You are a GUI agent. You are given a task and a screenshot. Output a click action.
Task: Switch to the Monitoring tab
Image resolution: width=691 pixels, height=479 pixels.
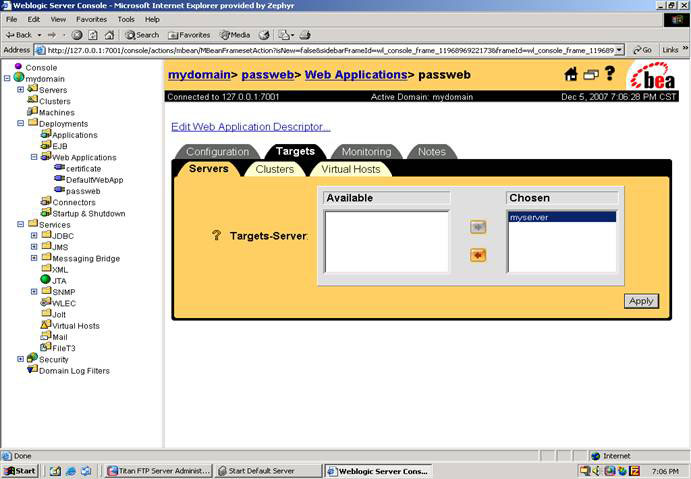coord(366,152)
